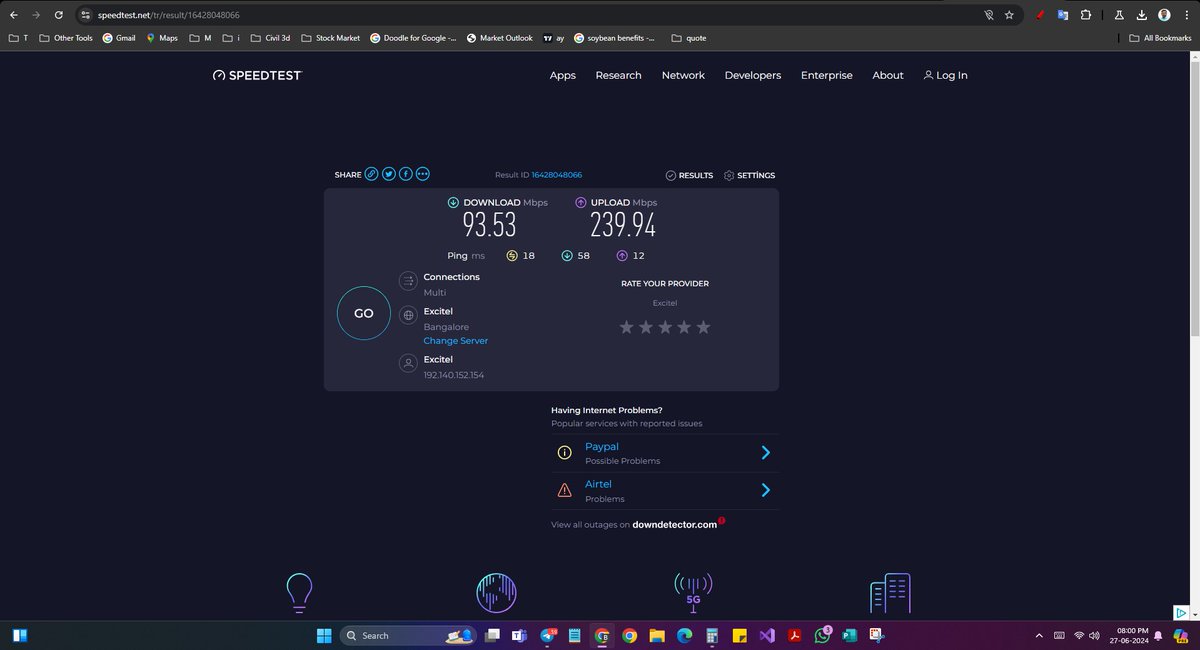Open Chrome downloads icon
This screenshot has height=650, width=1200.
click(1141, 15)
